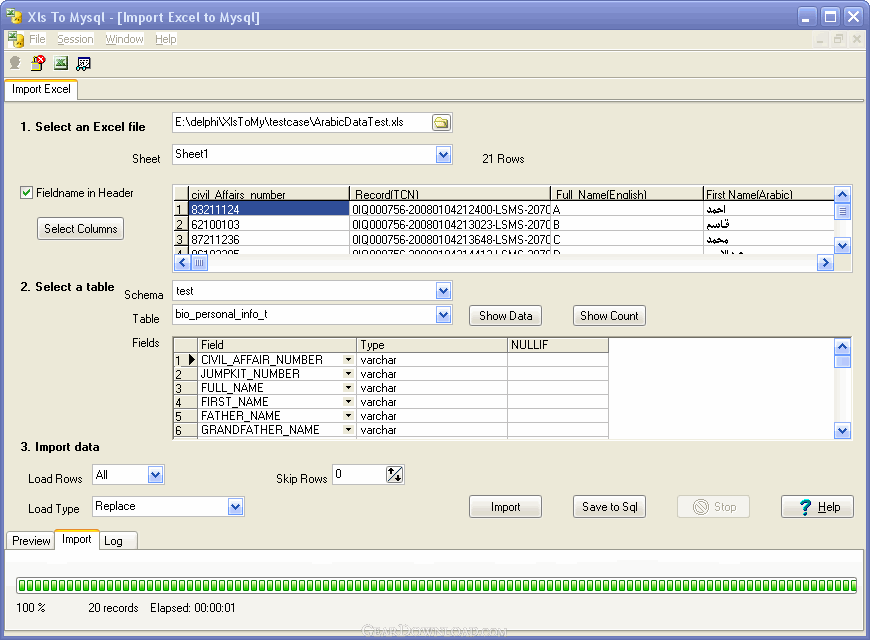Image resolution: width=870 pixels, height=640 pixels.
Task: Open the Load Rows dropdown set to All
Action: tap(155, 475)
